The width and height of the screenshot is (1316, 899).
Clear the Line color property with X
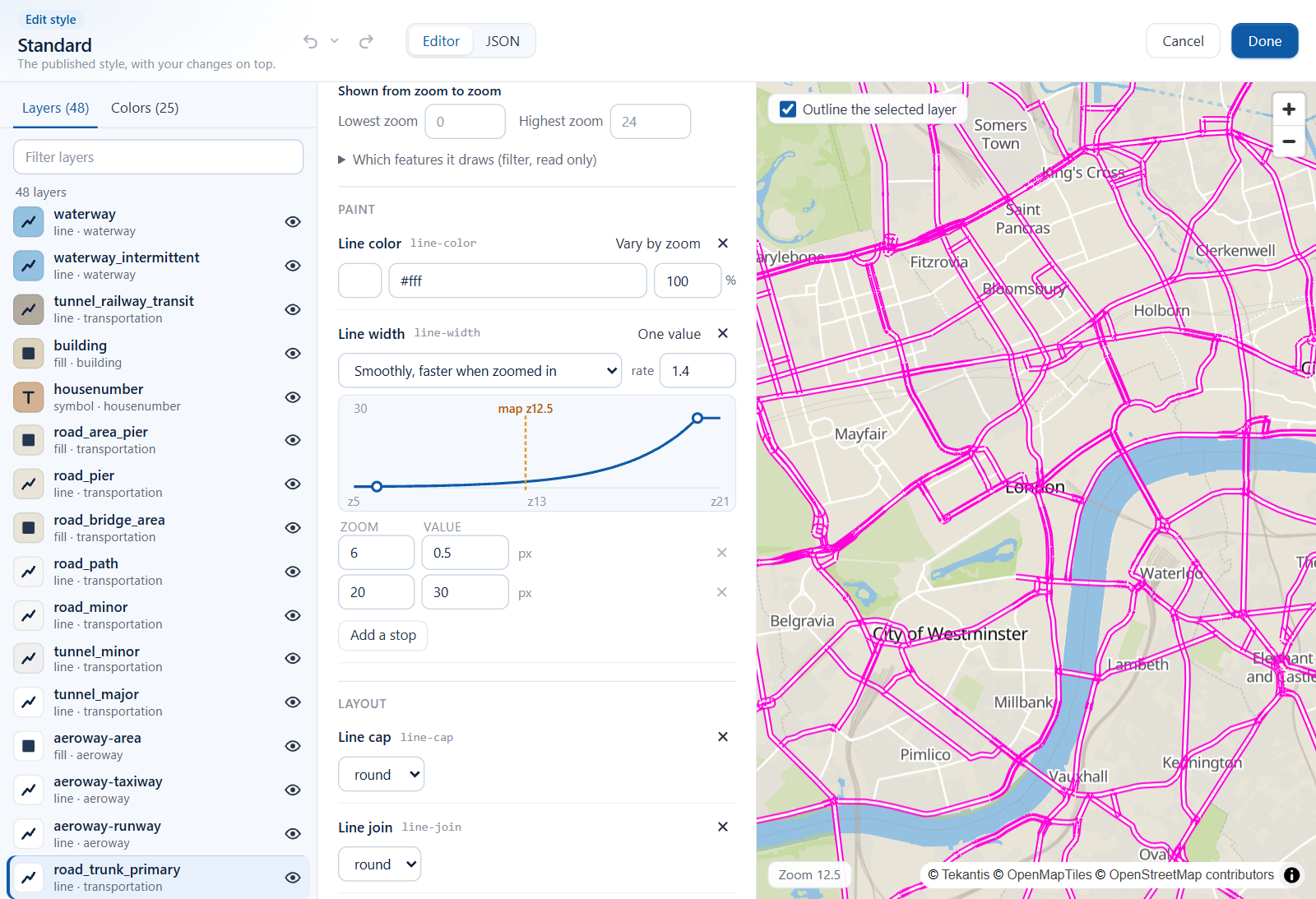click(723, 243)
